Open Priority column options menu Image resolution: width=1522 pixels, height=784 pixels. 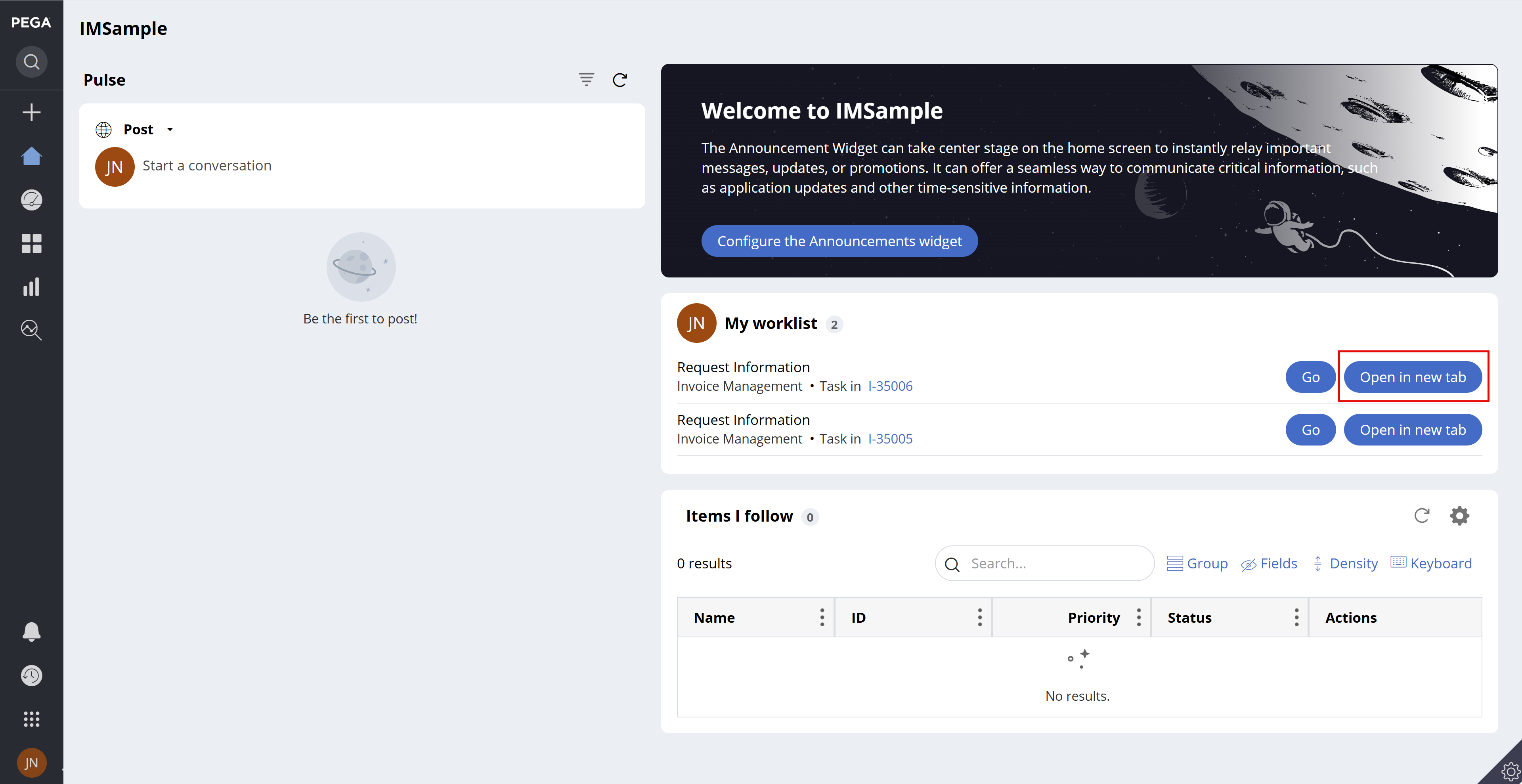pyautogui.click(x=1139, y=618)
